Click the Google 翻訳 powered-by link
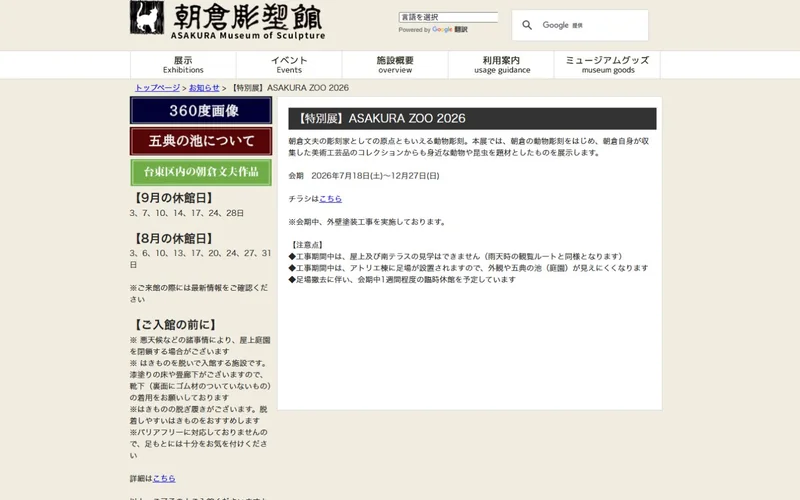The width and height of the screenshot is (800, 500). pos(449,30)
